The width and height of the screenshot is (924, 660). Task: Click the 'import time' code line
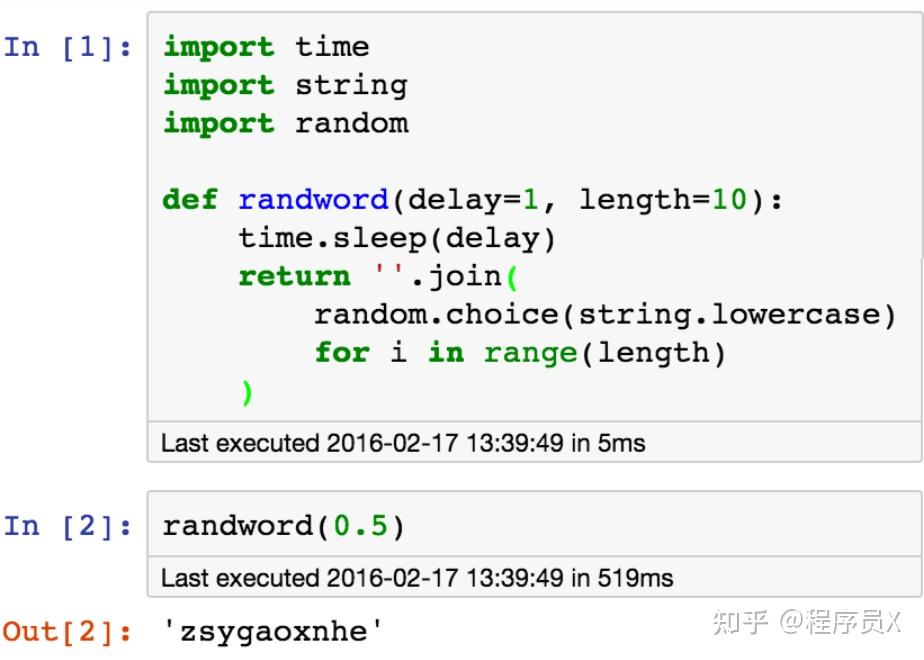pyautogui.click(x=266, y=47)
